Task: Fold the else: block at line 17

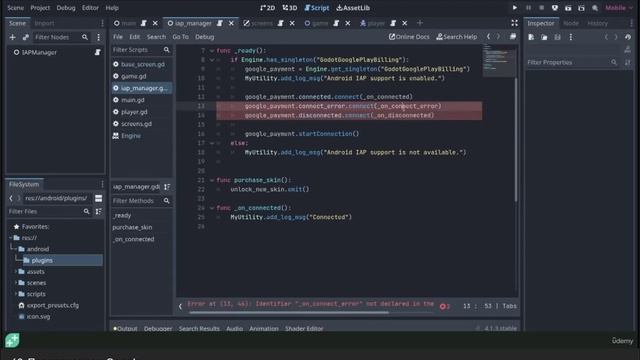Action: [212, 143]
